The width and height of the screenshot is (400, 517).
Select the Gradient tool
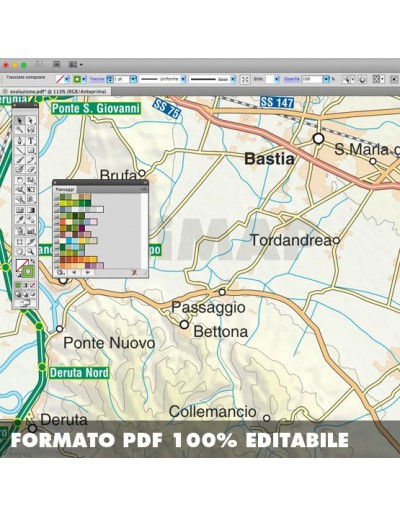30,210
